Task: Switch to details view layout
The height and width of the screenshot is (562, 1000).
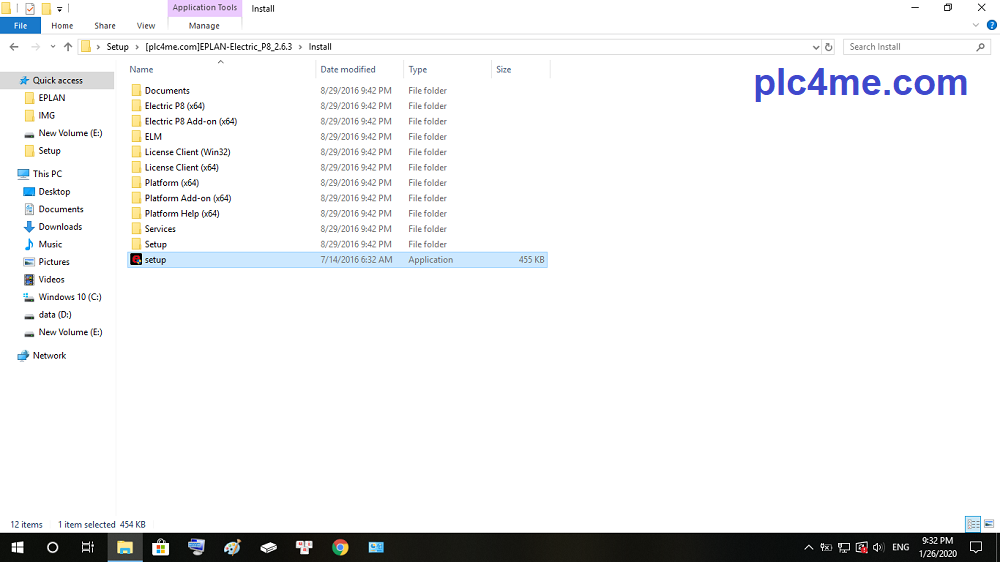Action: (x=972, y=524)
